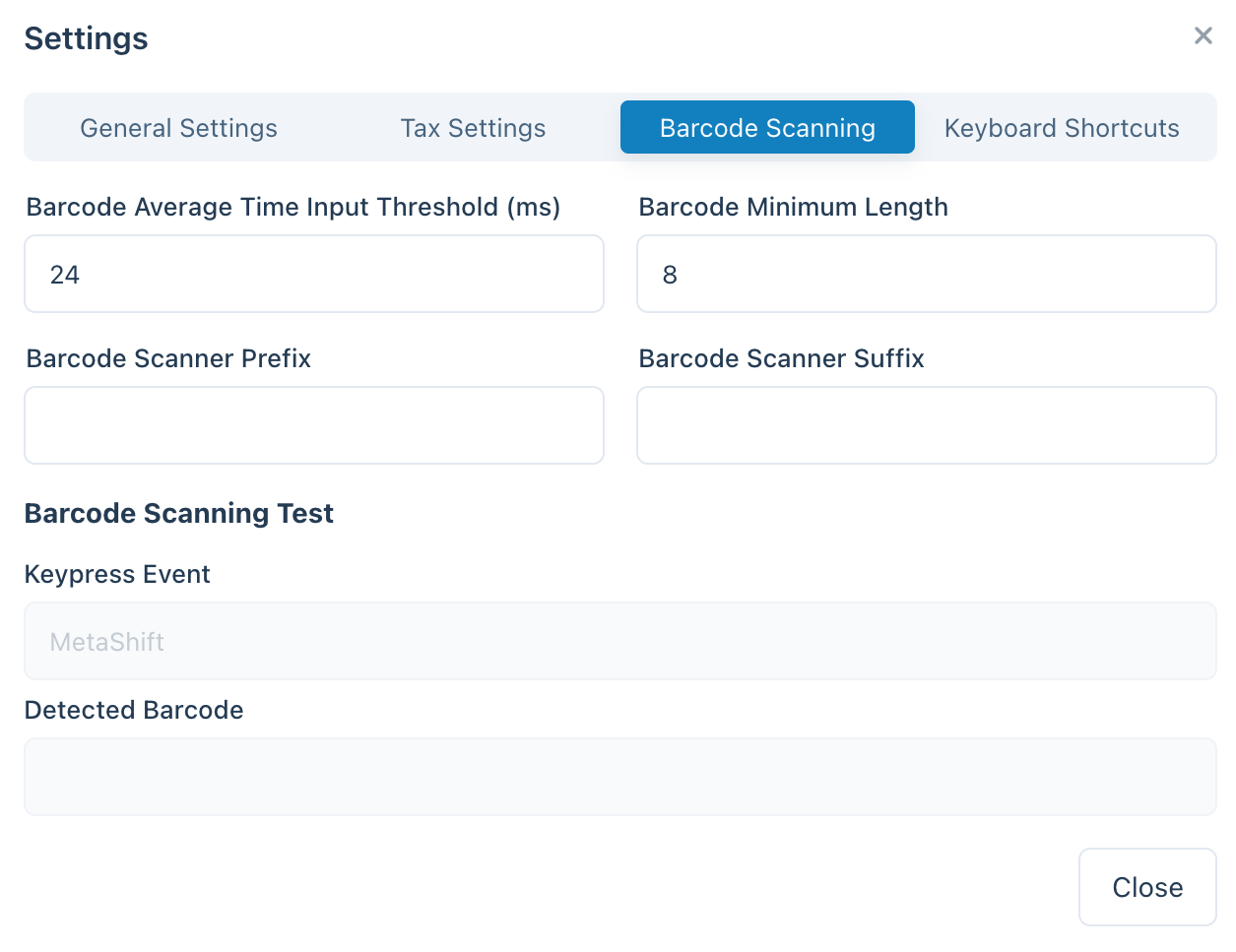Focus the empty Barcode Scanner Prefix input

tap(314, 425)
